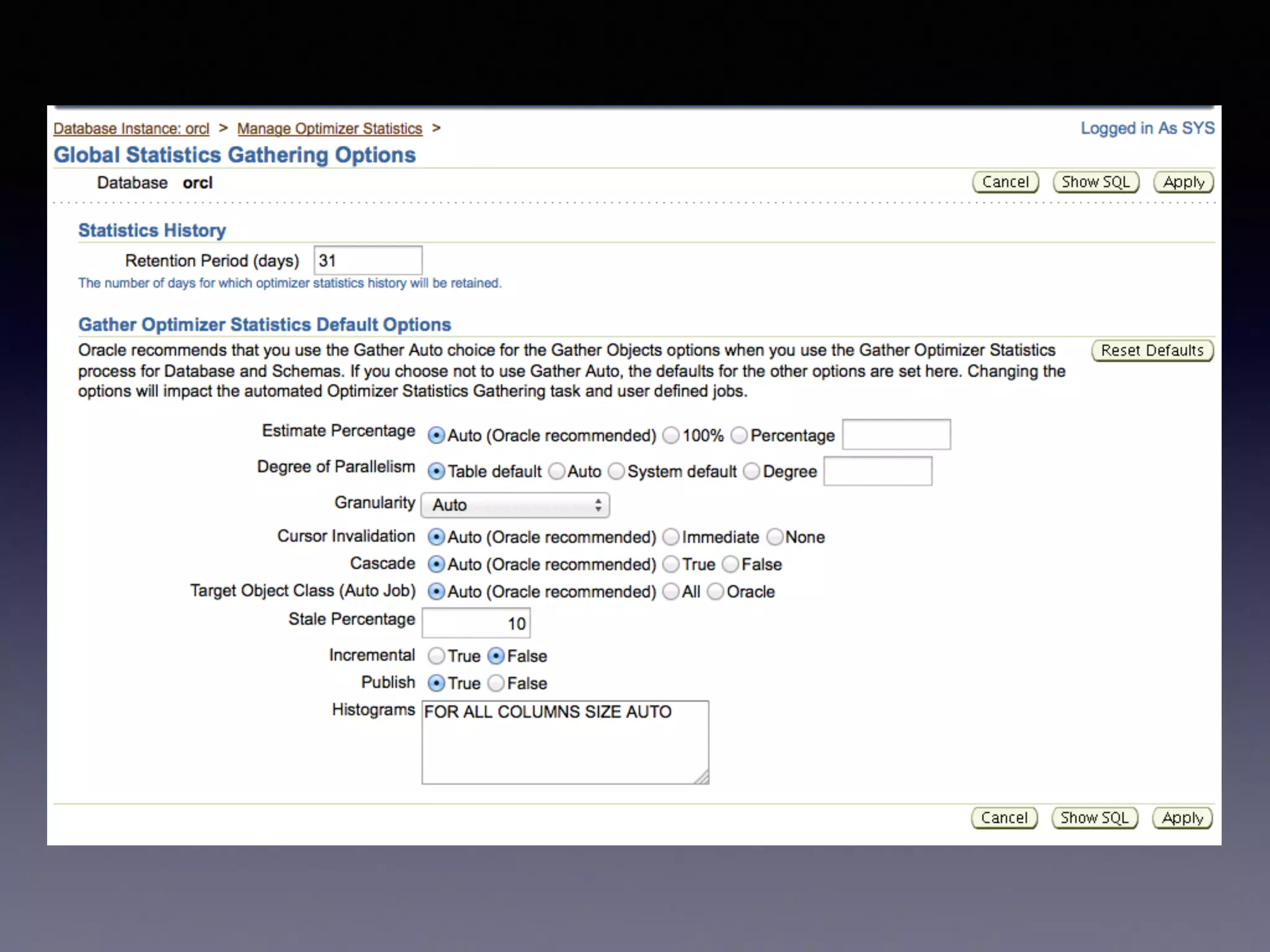
Task: Click the Stale Percentage input field
Action: point(476,624)
